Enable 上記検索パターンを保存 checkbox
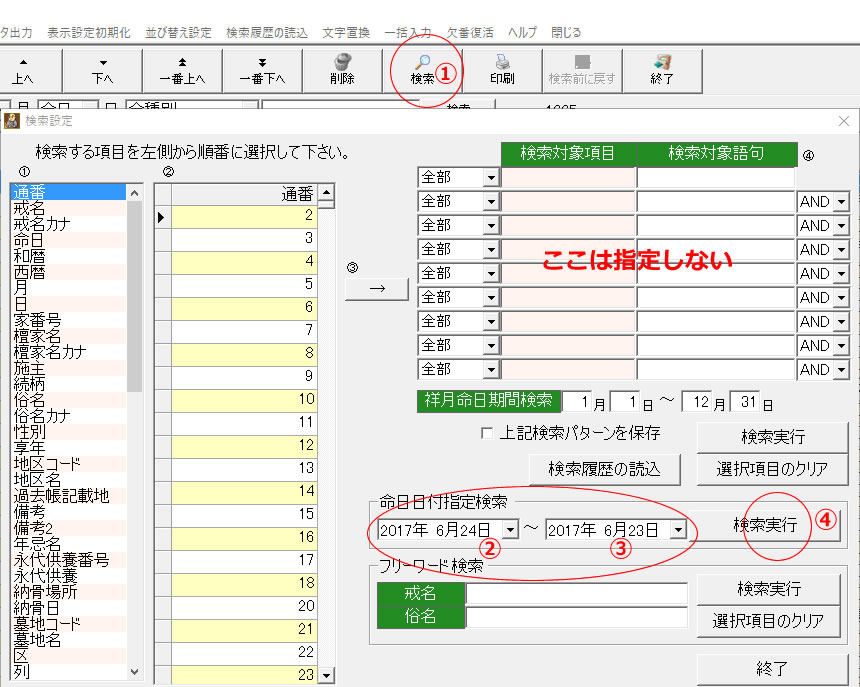The image size is (860, 687). pyautogui.click(x=486, y=433)
